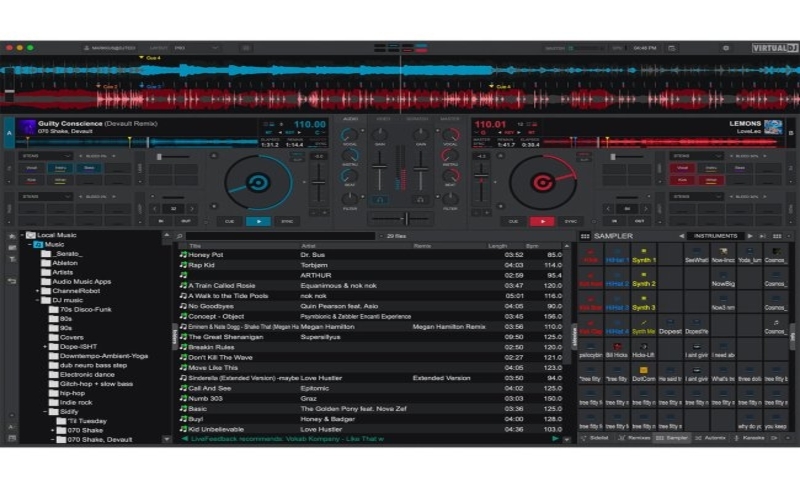Viewport: 800px width, 488px height.
Task: Go to previous sampler bank before INSTRUMENTS
Action: (681, 236)
